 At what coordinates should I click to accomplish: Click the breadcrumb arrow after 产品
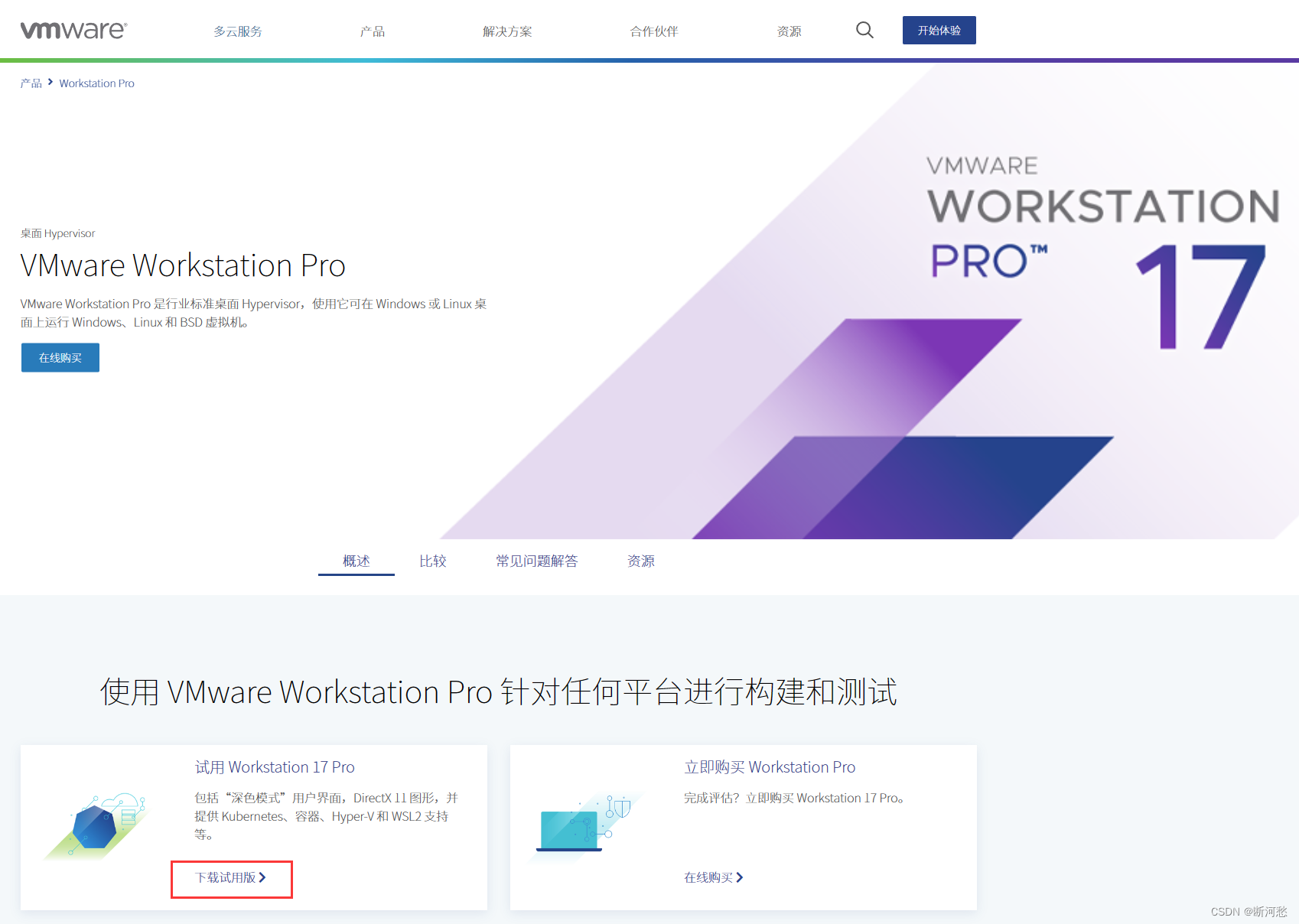(50, 82)
